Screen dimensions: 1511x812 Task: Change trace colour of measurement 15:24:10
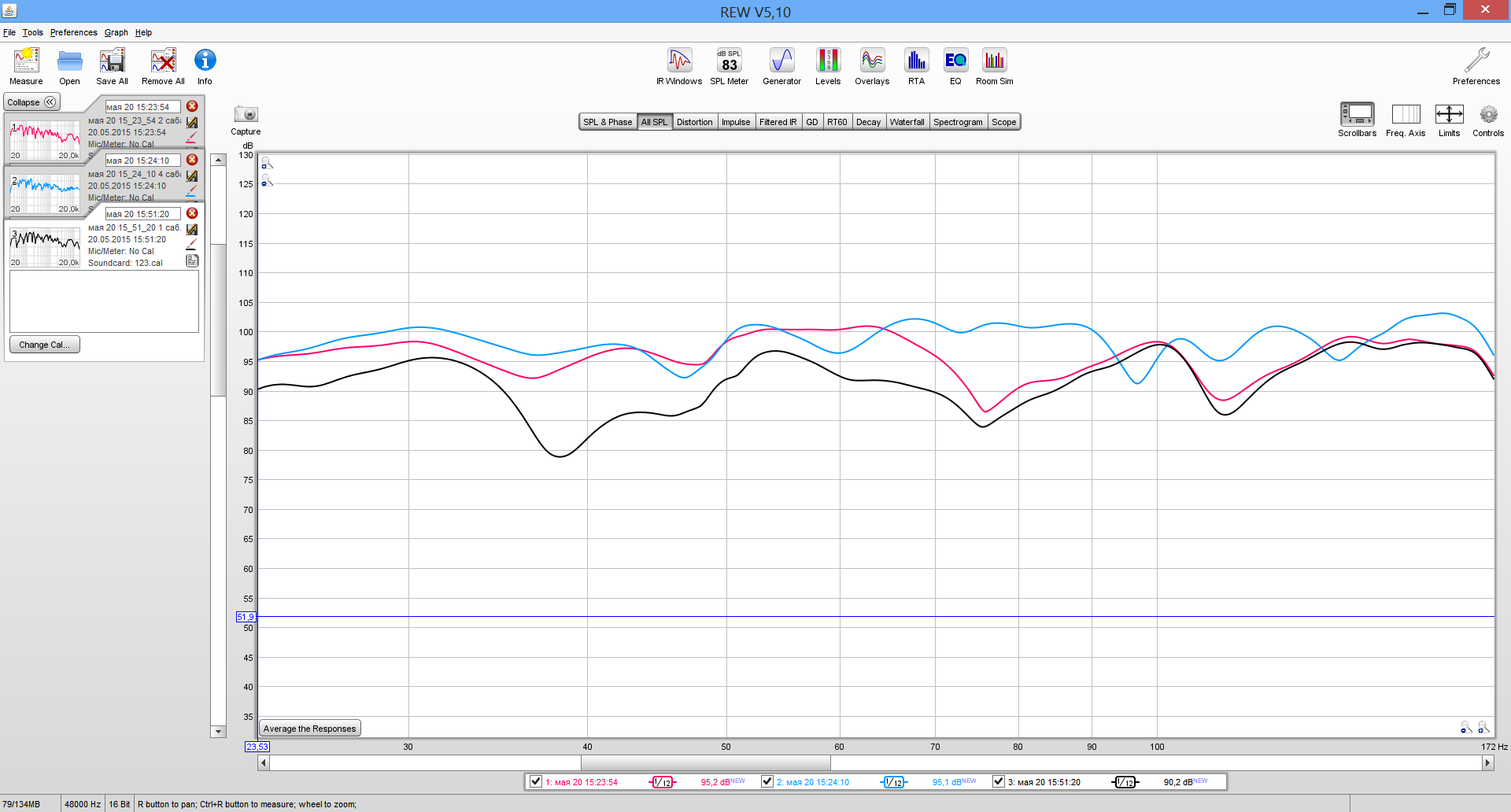pos(192,191)
